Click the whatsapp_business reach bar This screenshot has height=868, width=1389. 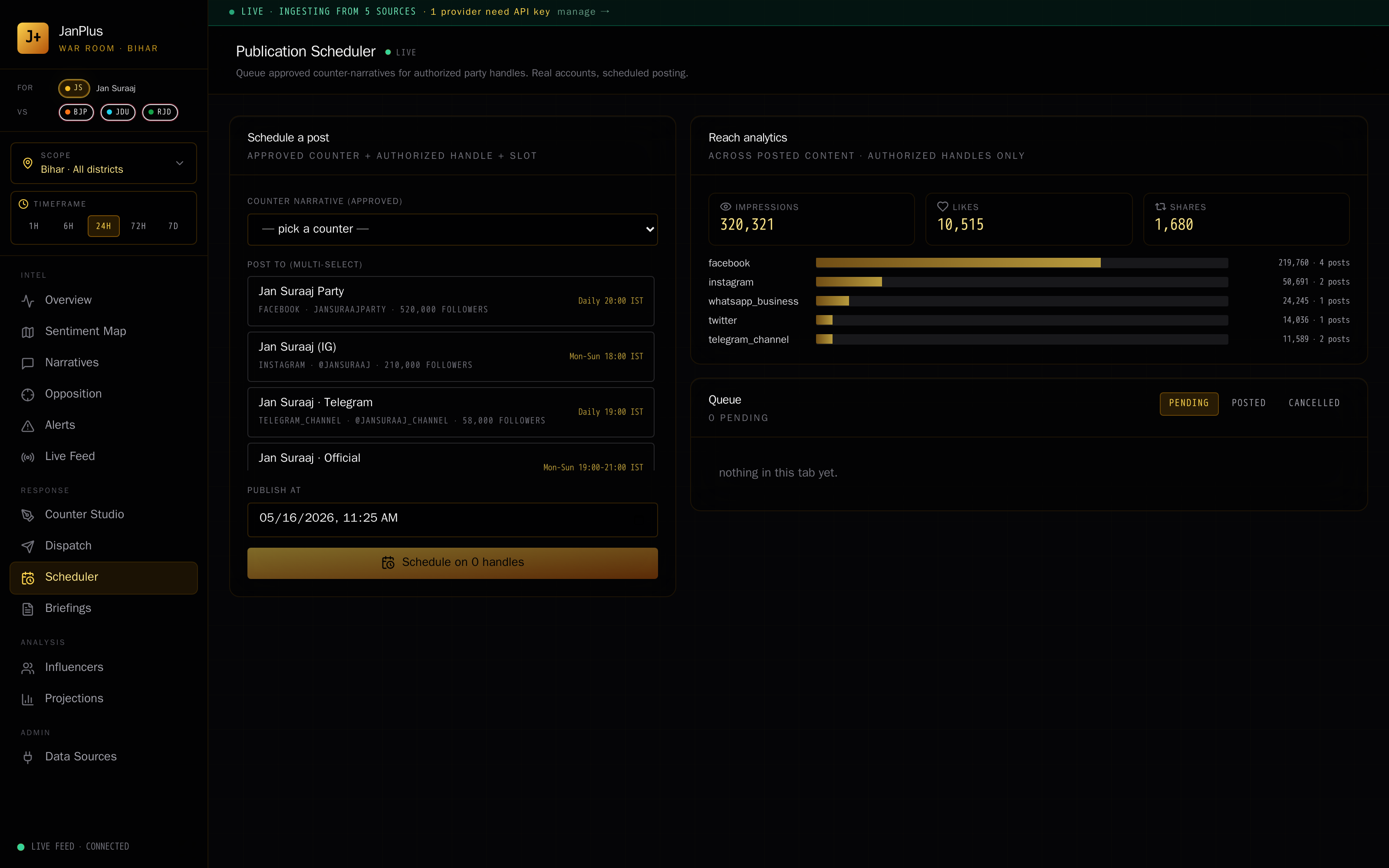click(x=1022, y=301)
